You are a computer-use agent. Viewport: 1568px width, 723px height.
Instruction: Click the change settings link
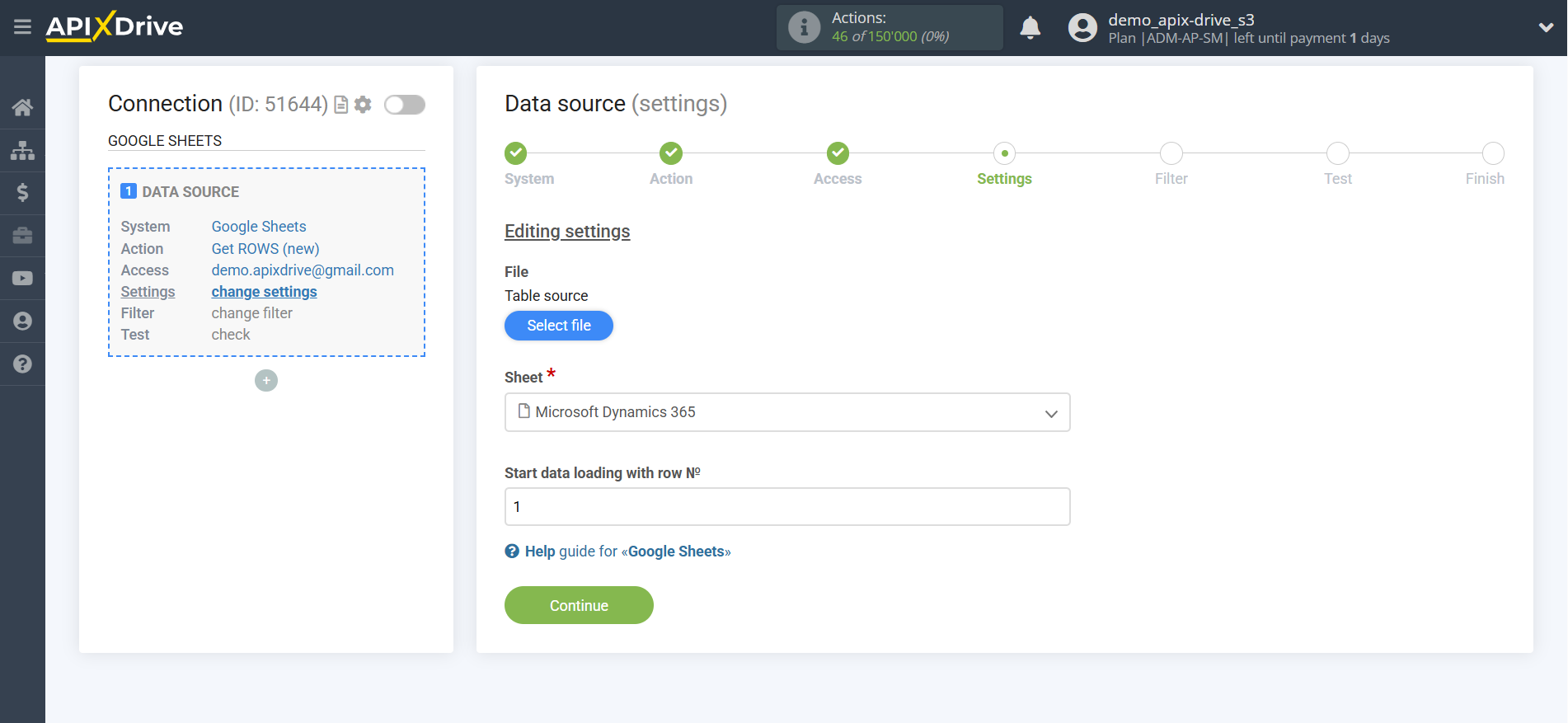tap(264, 292)
